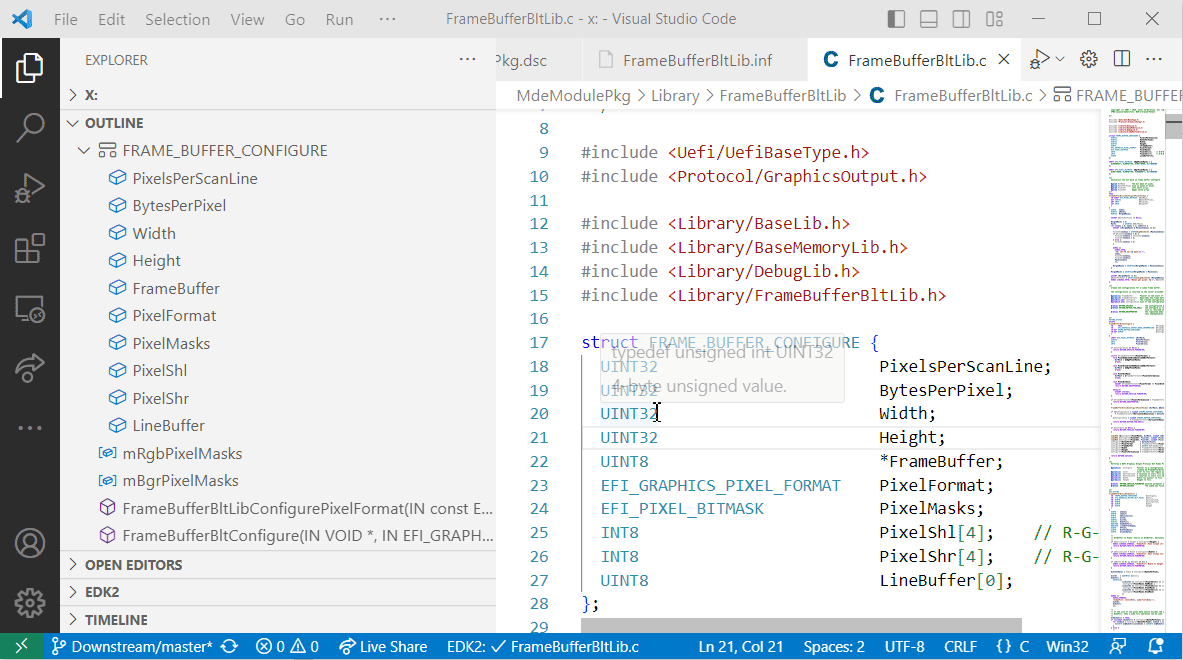Open the run button dropdown arrow
Viewport: 1183px width, 660px height.
[x=1060, y=59]
